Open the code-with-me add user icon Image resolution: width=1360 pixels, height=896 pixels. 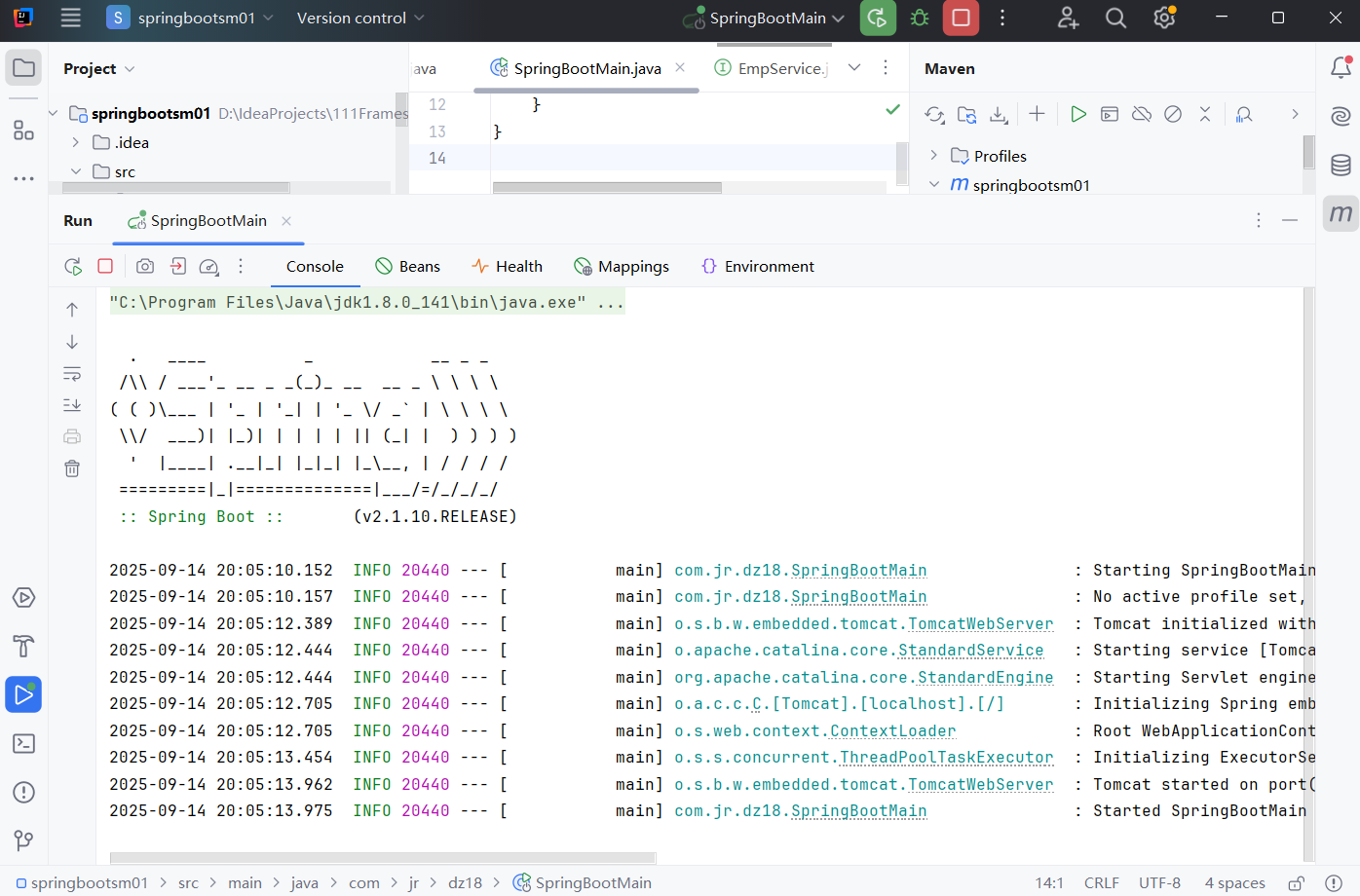click(1068, 18)
